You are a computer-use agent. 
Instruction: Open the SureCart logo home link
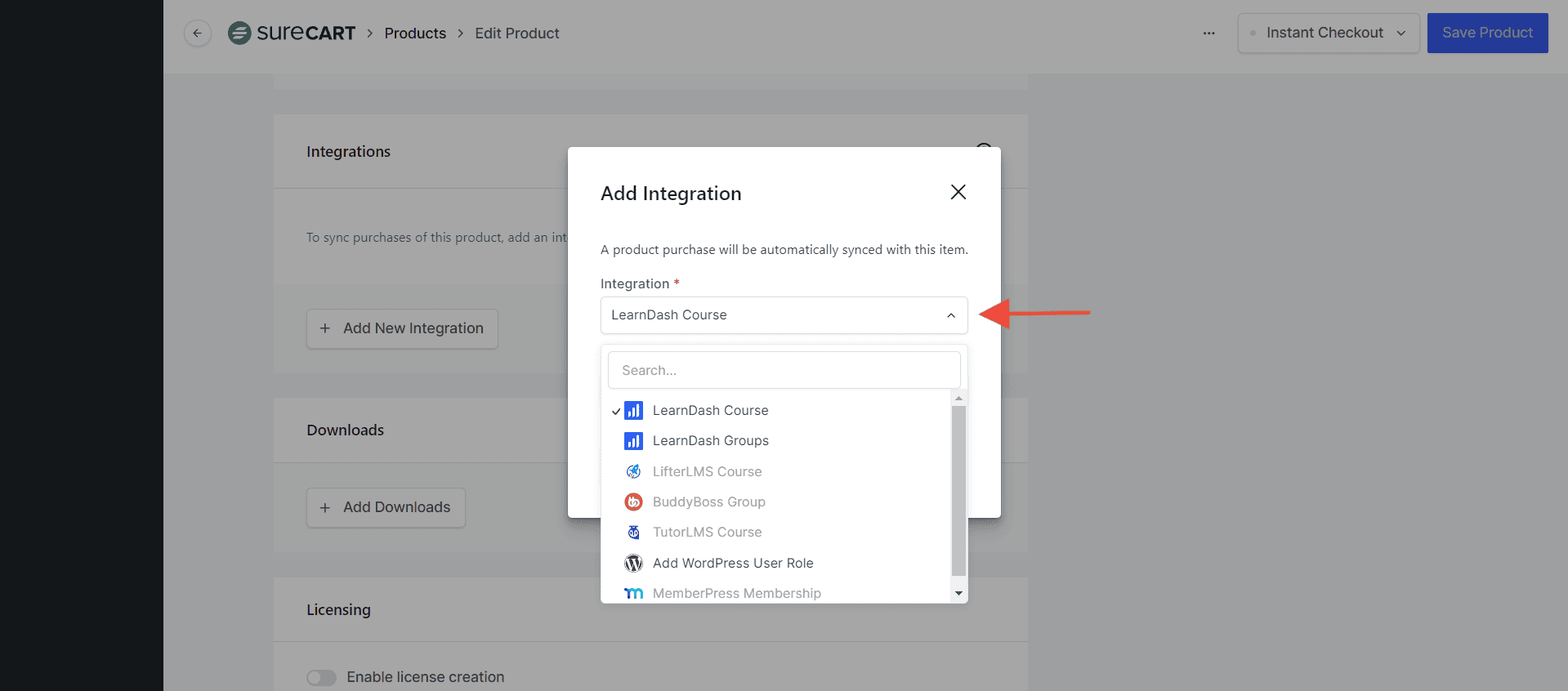[292, 33]
